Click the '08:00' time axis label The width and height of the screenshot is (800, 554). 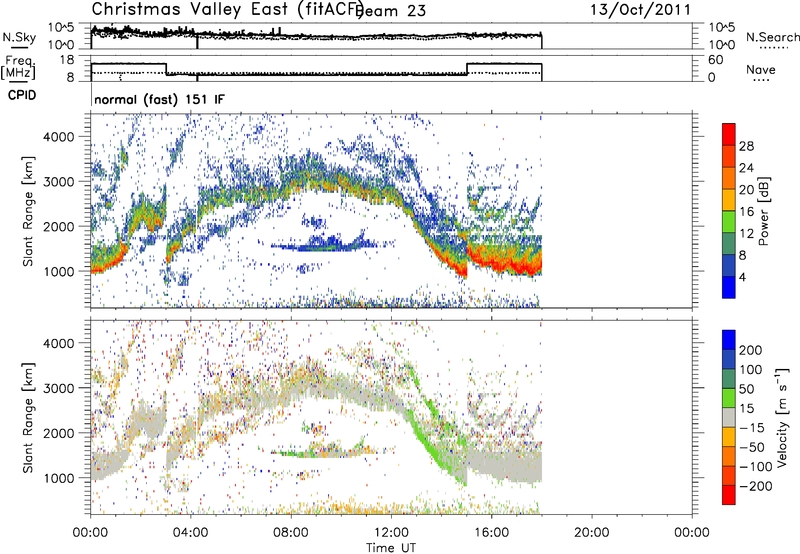tap(291, 533)
